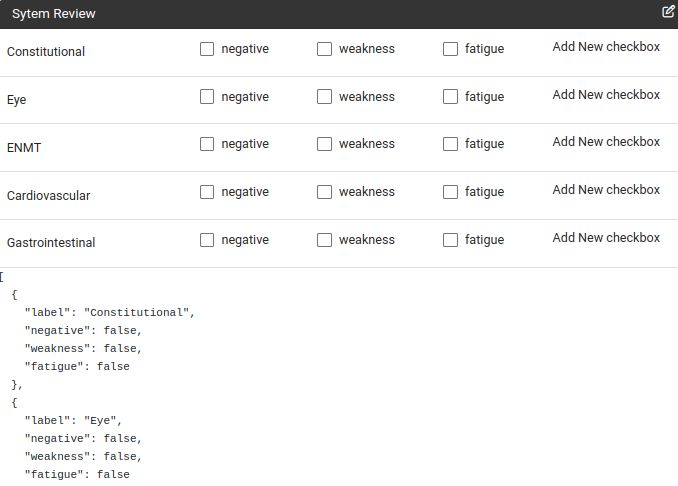Click Add New checkbox for Cardiovascular

606,190
